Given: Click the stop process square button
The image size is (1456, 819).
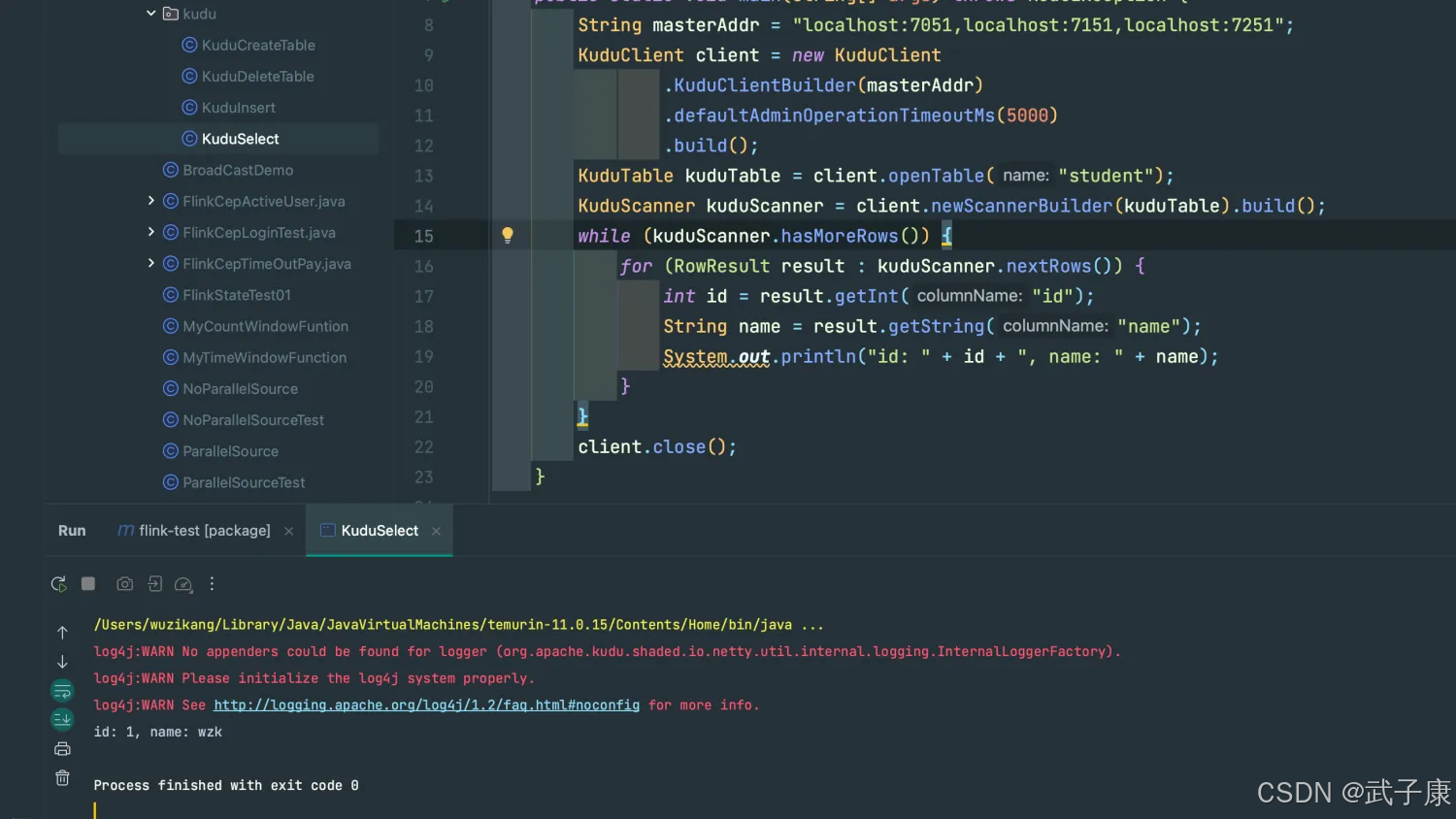Looking at the screenshot, I should [88, 583].
